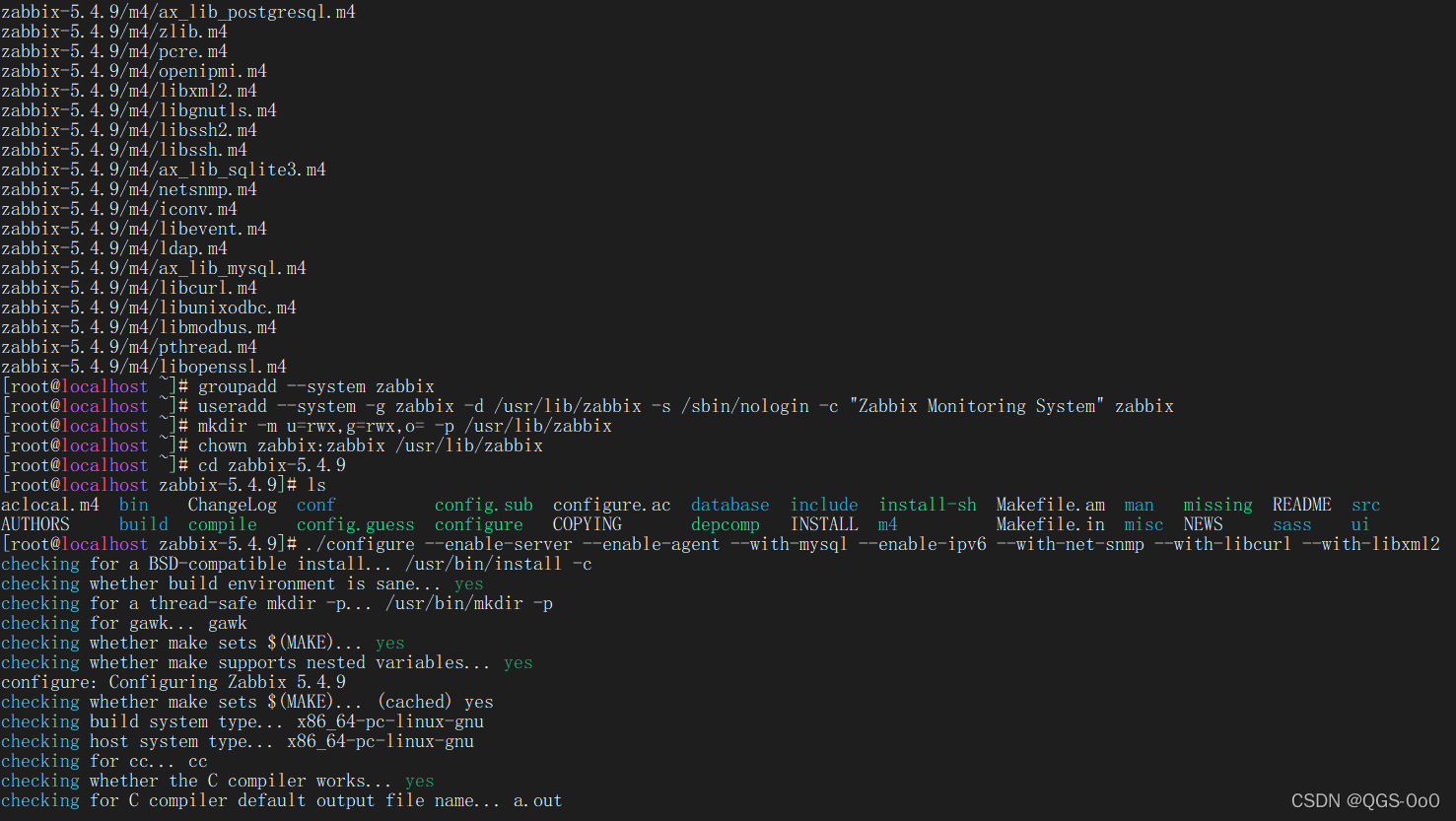Select the configure.ac filename in ls output
1456x821 pixels.
(611, 504)
